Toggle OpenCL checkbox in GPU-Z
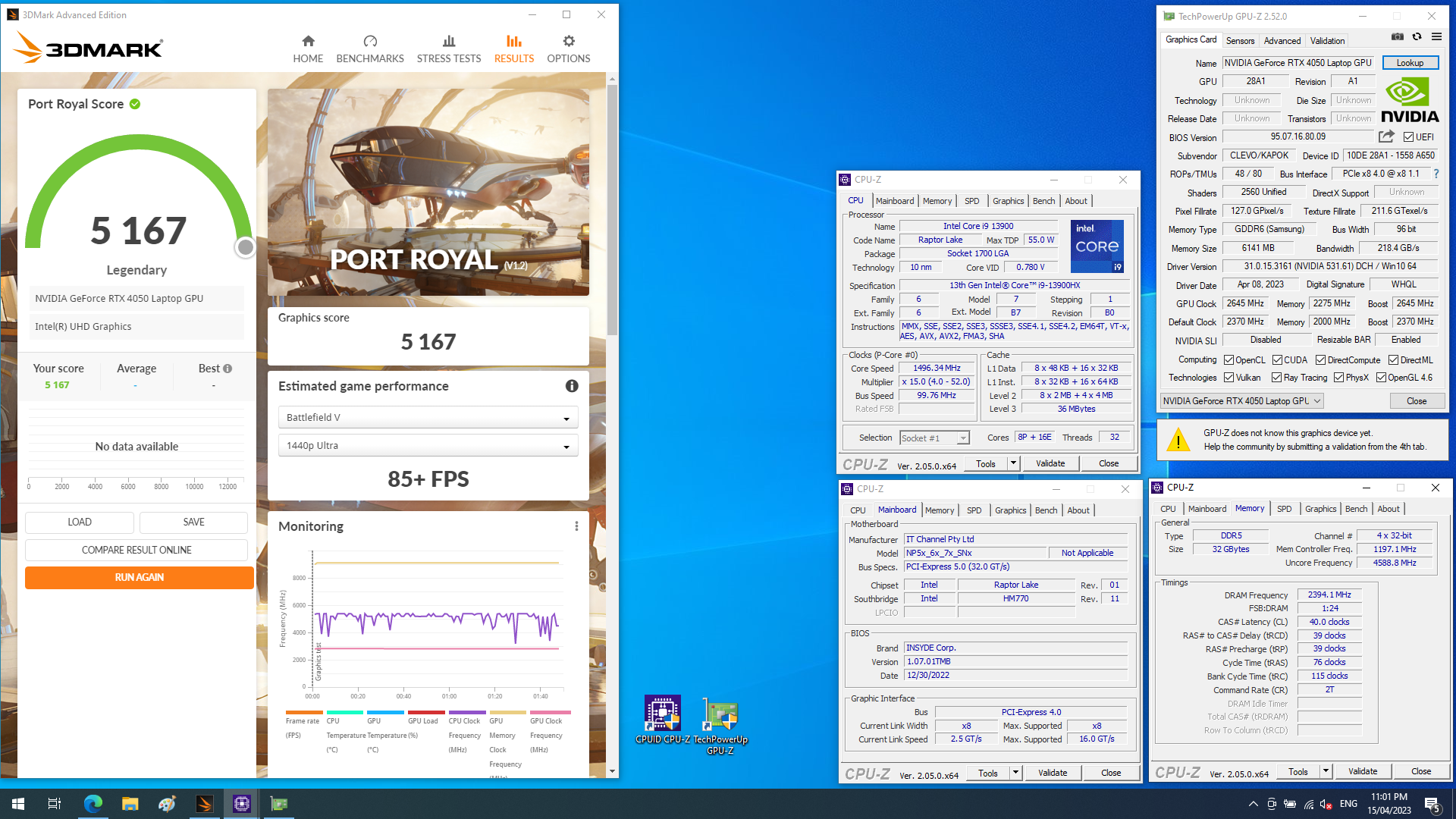The image size is (1456, 819). click(x=1228, y=360)
